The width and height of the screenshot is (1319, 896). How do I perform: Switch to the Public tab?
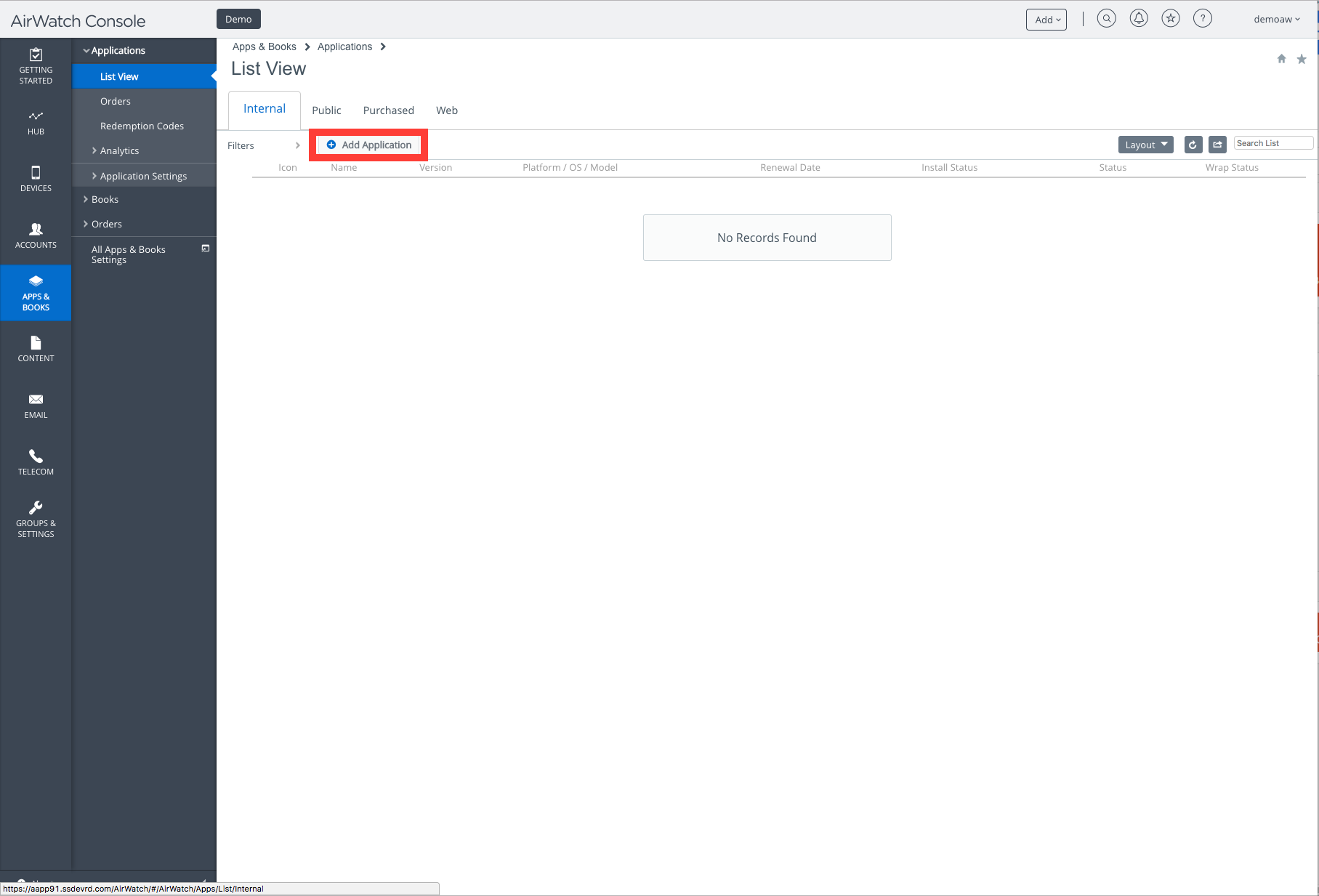(x=326, y=110)
